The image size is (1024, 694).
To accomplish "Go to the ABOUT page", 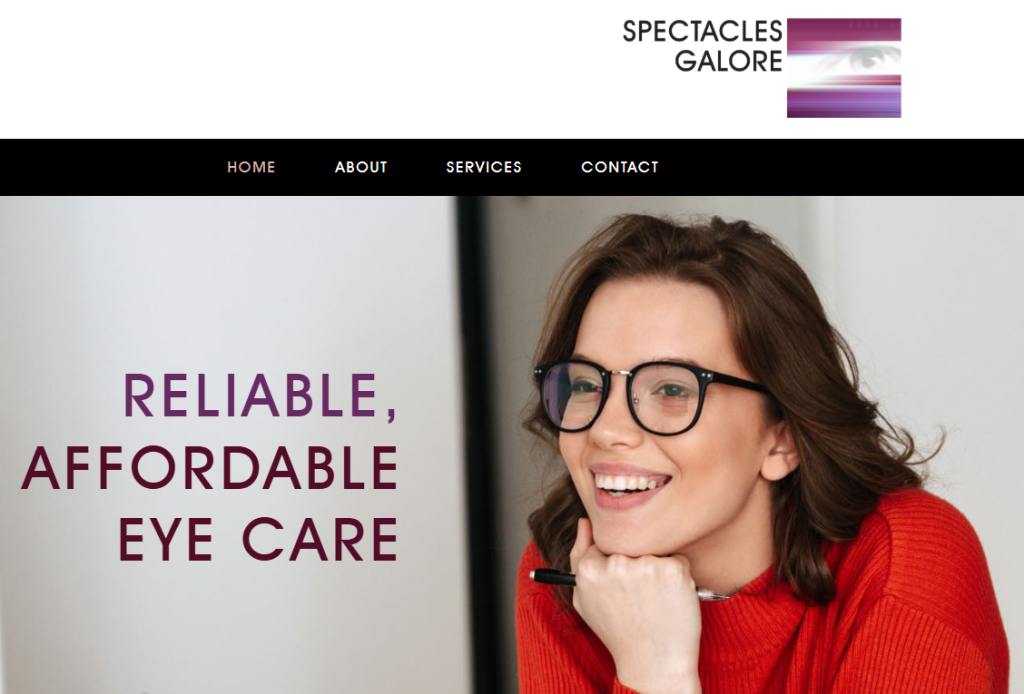I will (x=361, y=167).
